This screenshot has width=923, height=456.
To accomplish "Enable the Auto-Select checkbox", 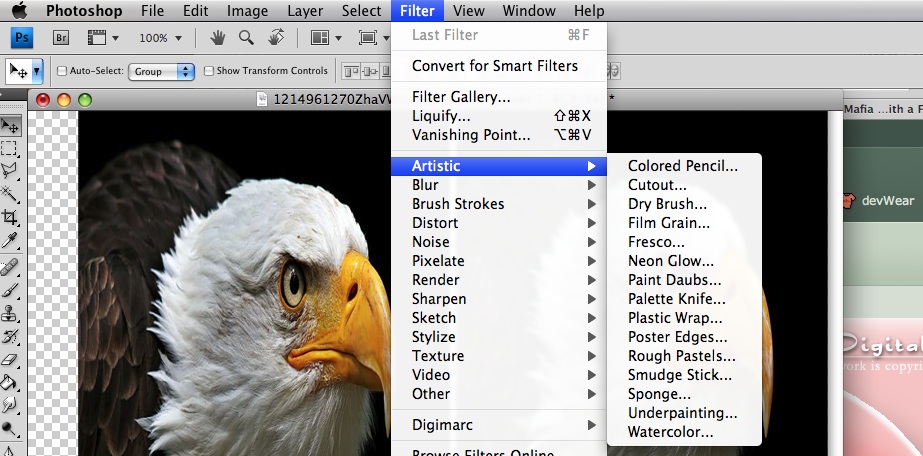I will click(x=63, y=72).
